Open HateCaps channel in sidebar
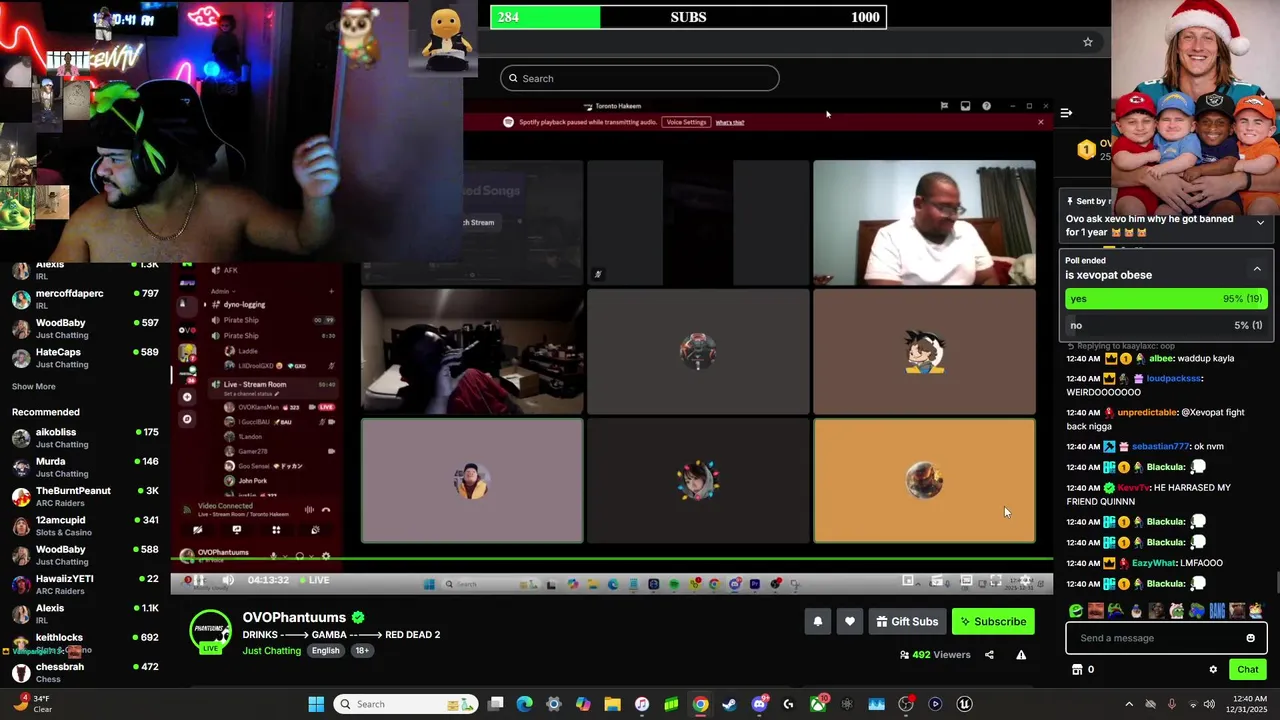Viewport: 1280px width, 720px height. point(85,358)
